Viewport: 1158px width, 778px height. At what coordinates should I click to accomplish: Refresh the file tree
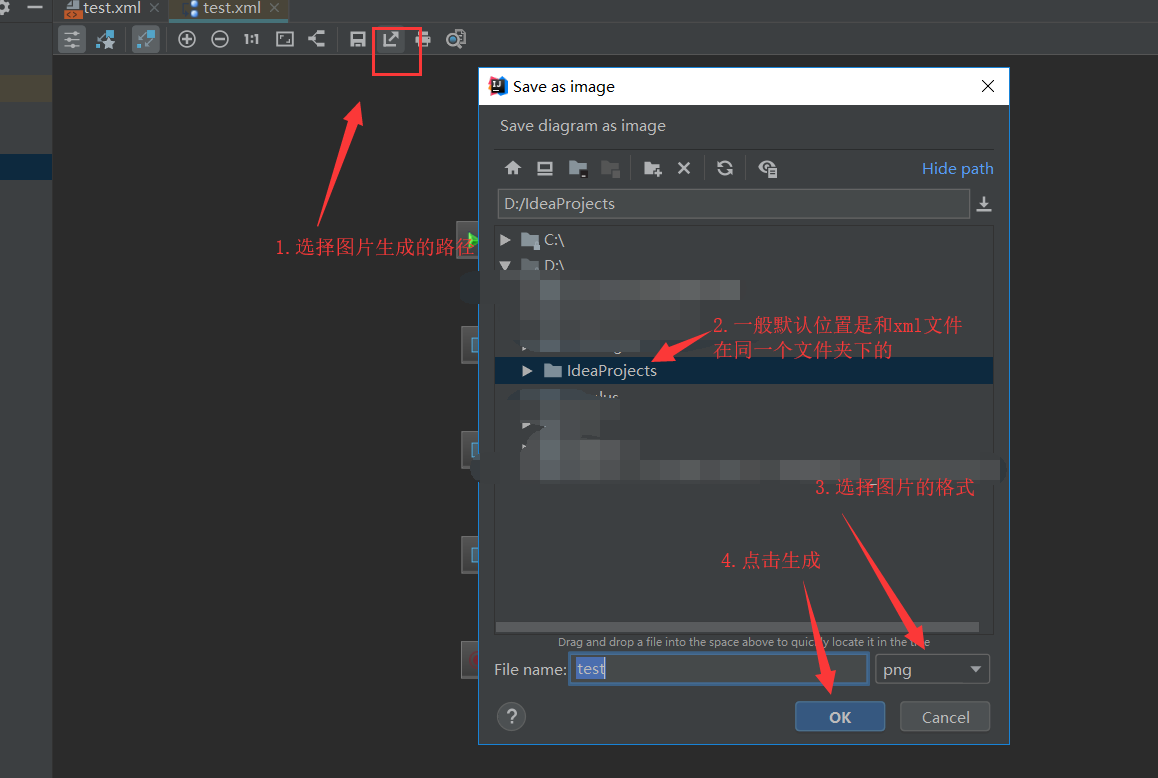[725, 168]
